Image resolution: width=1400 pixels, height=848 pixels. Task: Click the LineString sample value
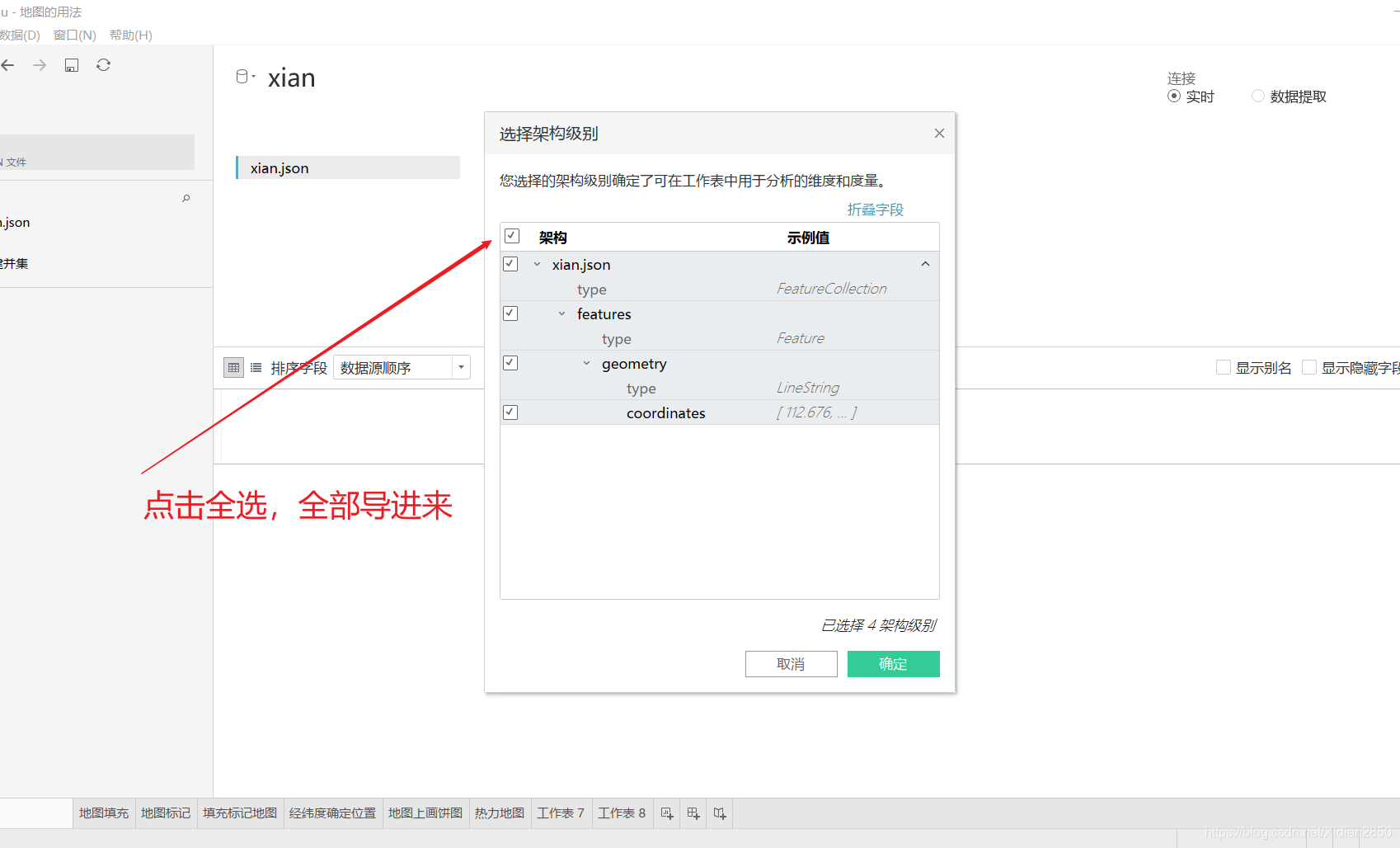(x=808, y=388)
